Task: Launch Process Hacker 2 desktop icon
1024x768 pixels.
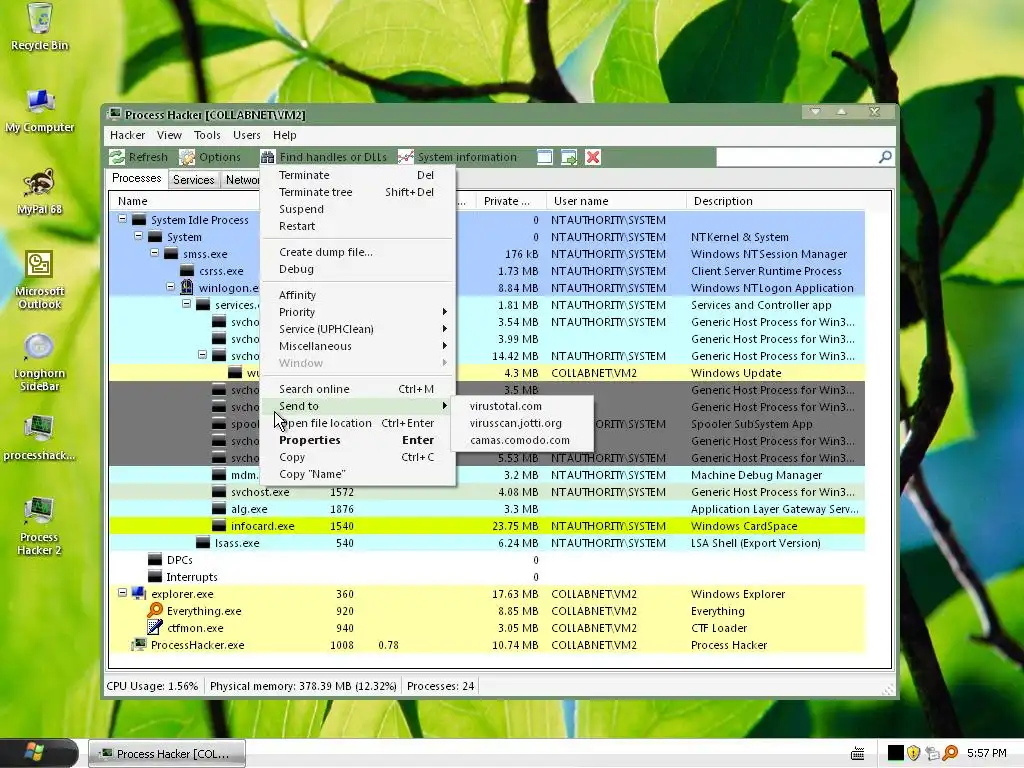Action: click(x=40, y=526)
